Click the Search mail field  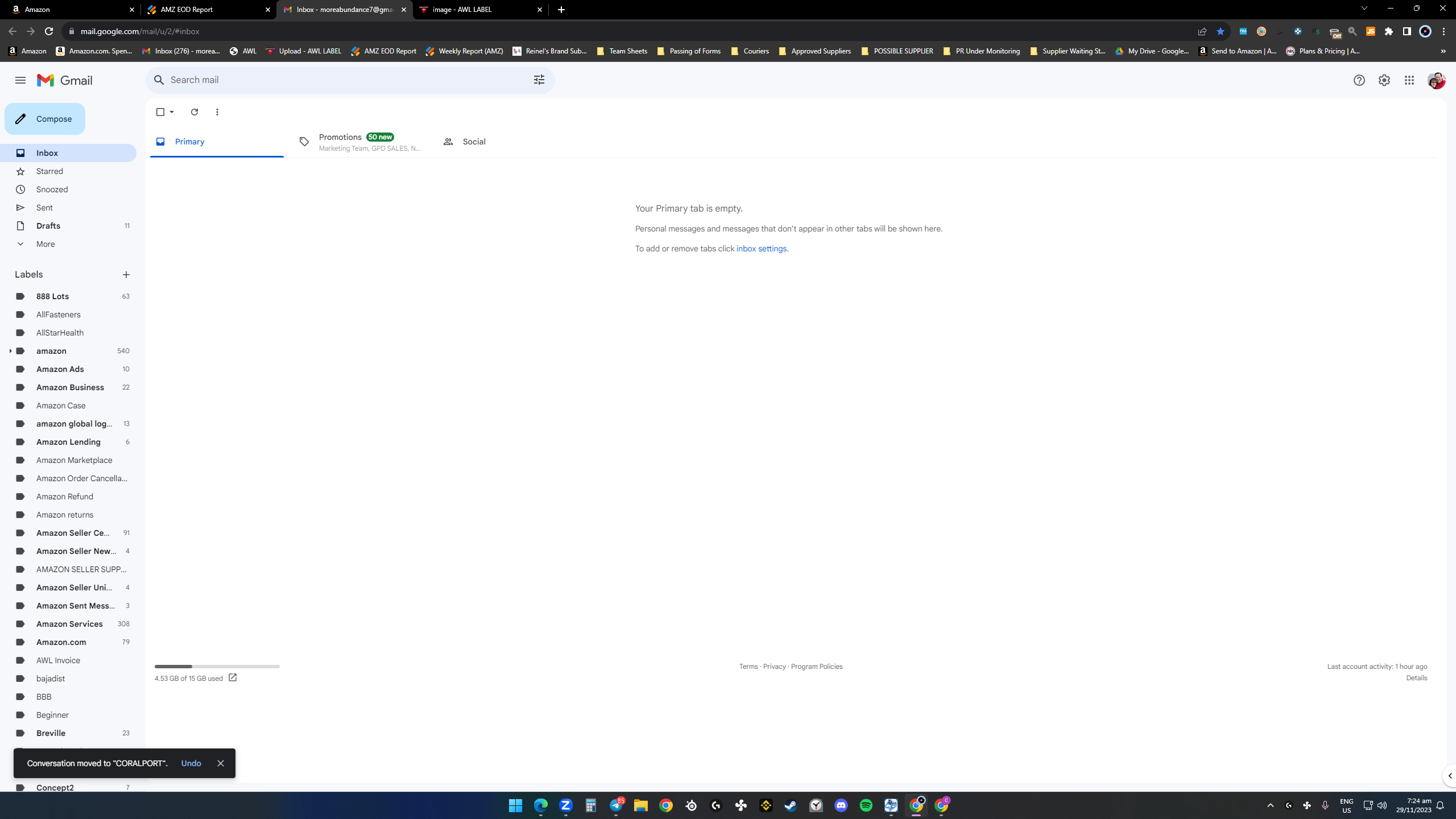point(350,80)
